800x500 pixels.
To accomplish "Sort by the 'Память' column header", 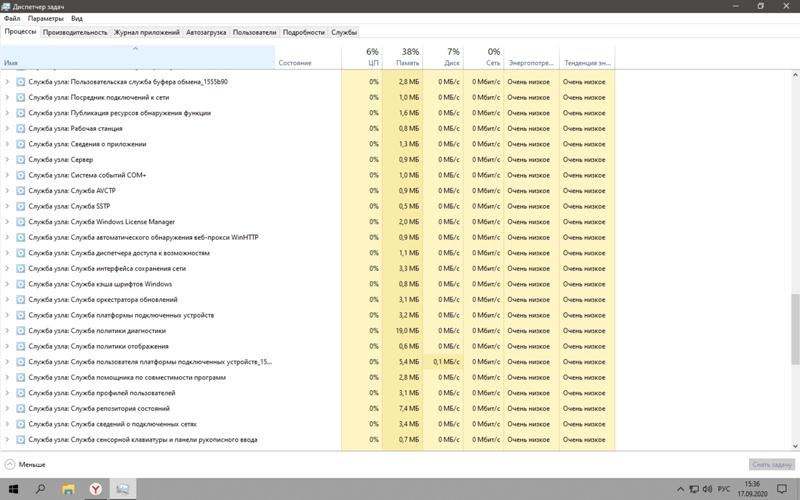I will pyautogui.click(x=403, y=57).
